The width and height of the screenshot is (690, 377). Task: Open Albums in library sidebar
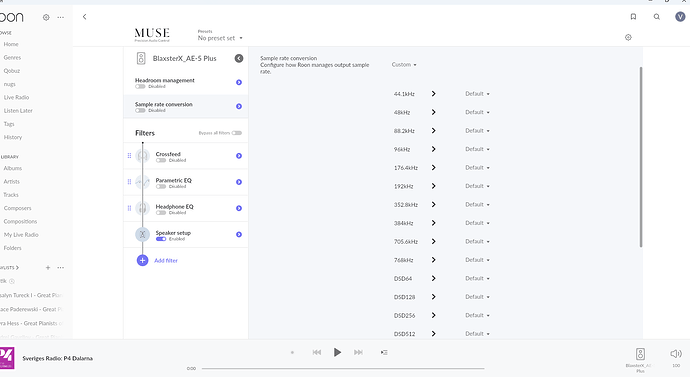pos(13,168)
